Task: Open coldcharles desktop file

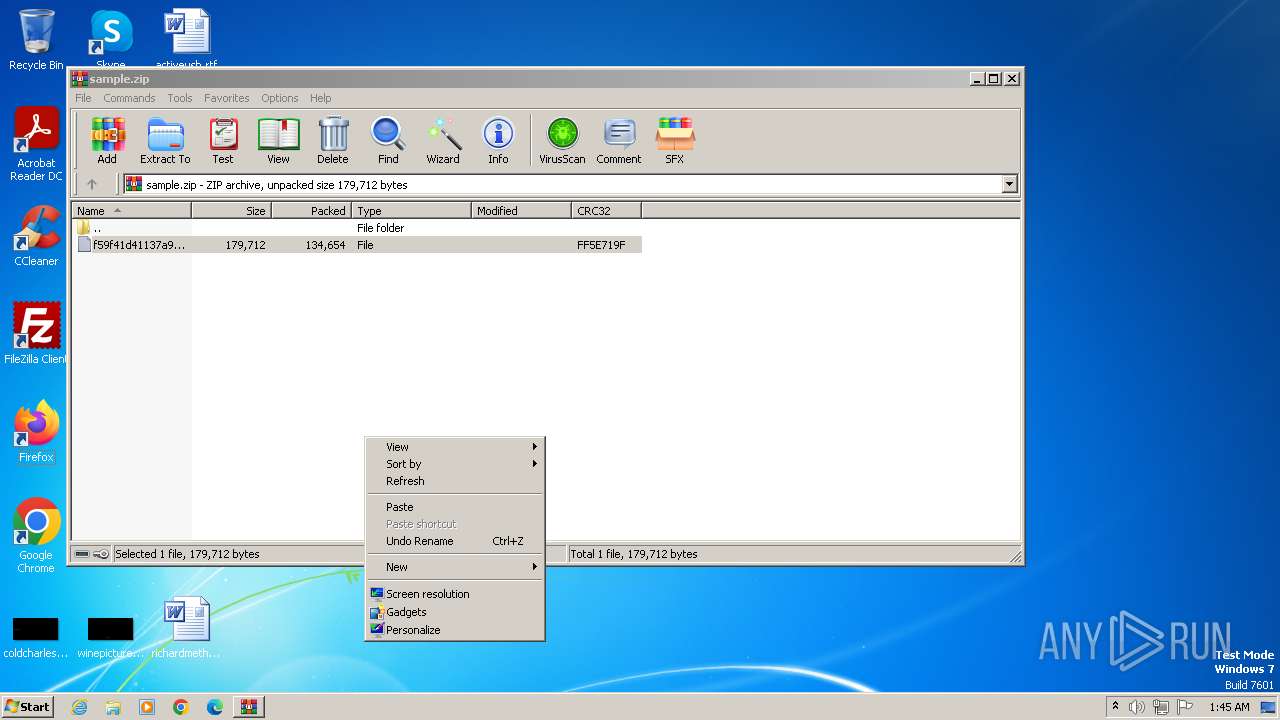Action: coord(36,636)
